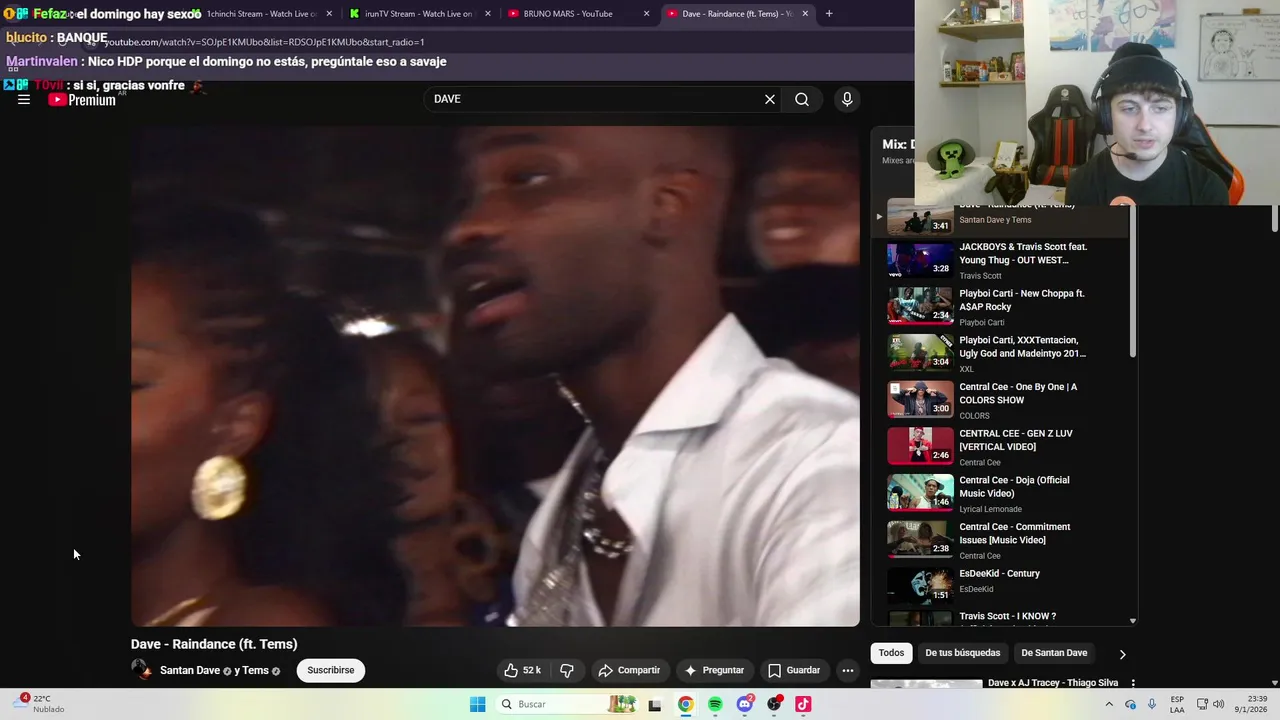Viewport: 1280px width, 720px height.
Task: Open Discord from the taskbar
Action: [744, 704]
